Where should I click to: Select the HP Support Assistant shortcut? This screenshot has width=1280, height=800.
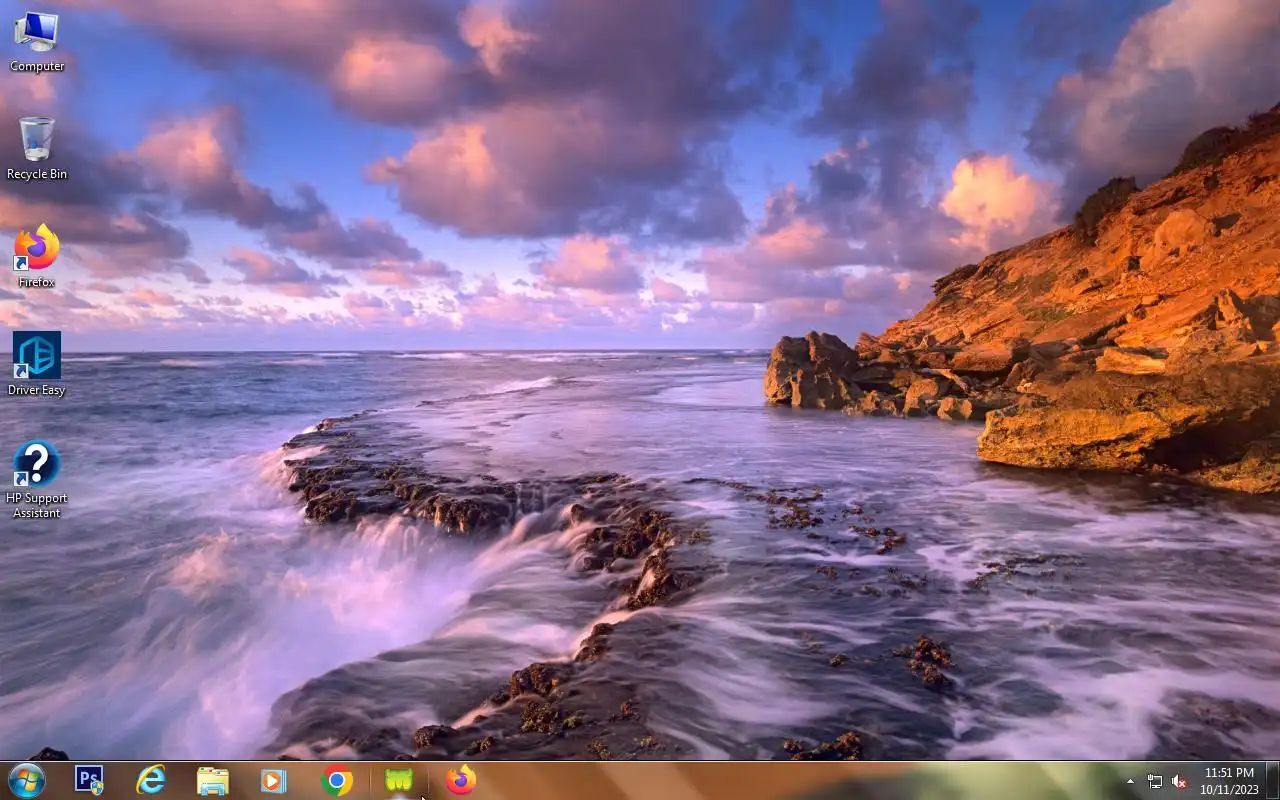tap(37, 481)
